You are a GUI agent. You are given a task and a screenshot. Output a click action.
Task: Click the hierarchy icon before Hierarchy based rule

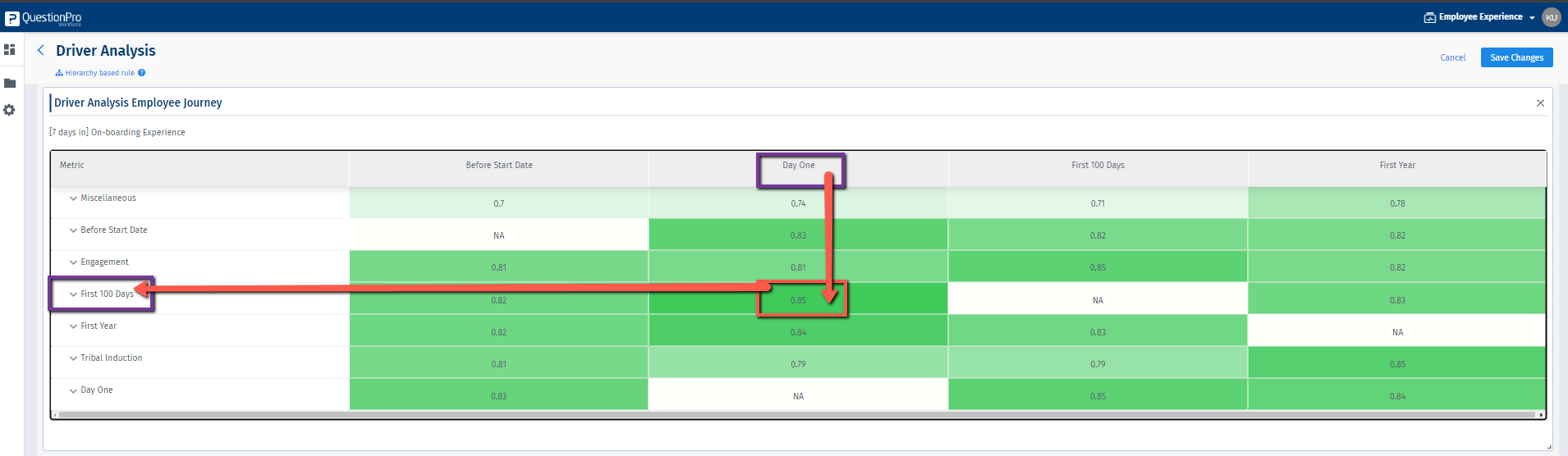click(59, 73)
